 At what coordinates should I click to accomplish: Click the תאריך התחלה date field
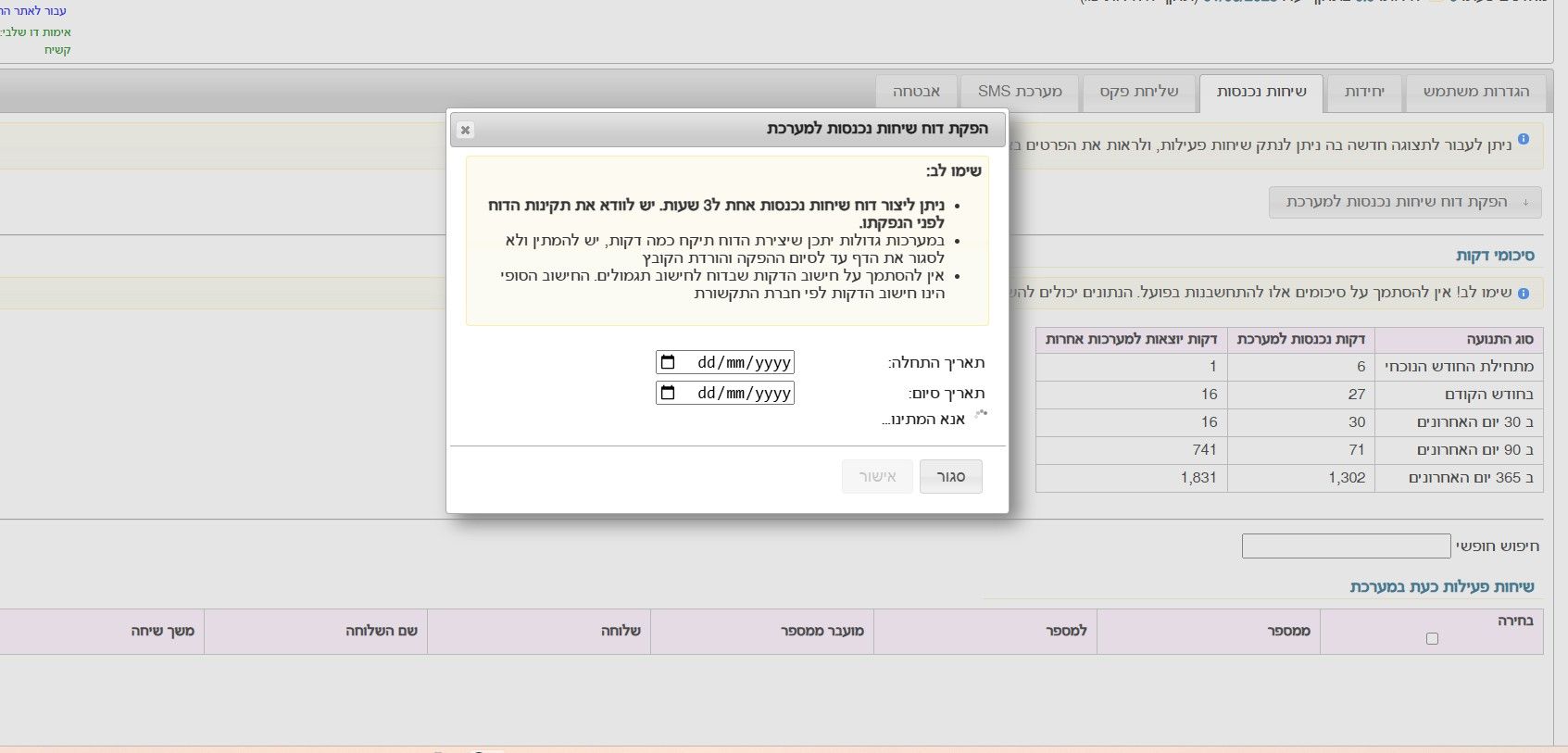(725, 362)
